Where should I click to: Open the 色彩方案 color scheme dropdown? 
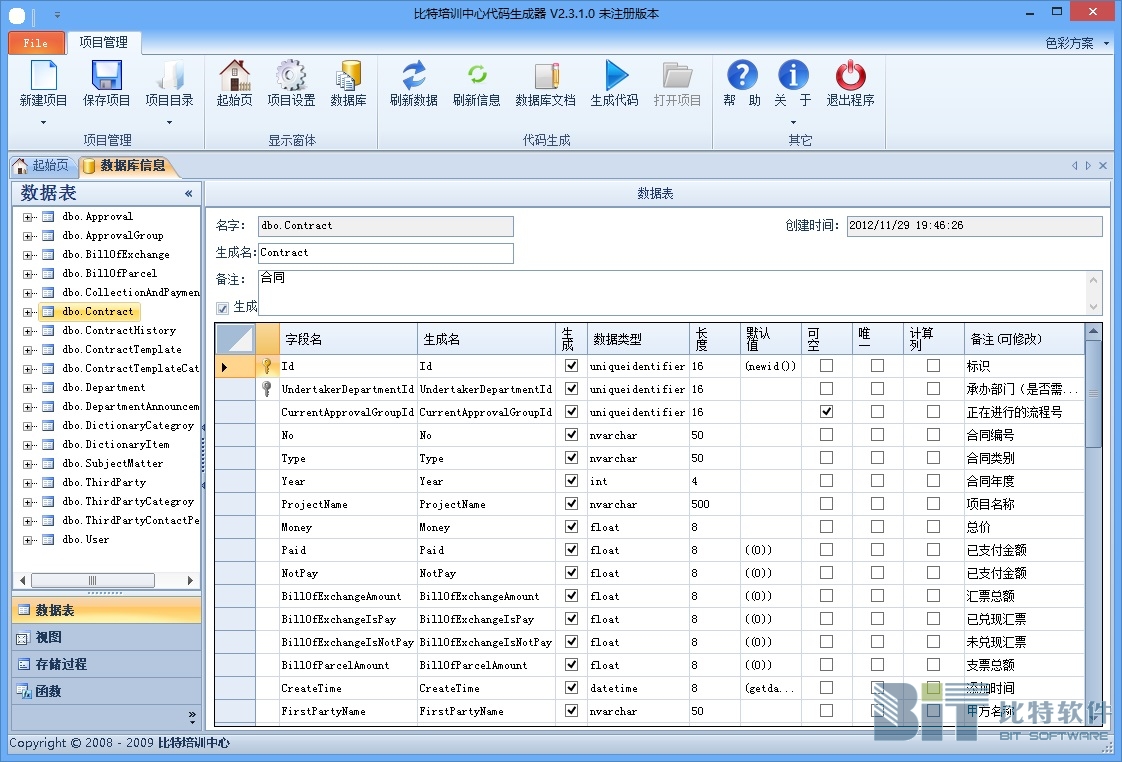[x=1076, y=44]
